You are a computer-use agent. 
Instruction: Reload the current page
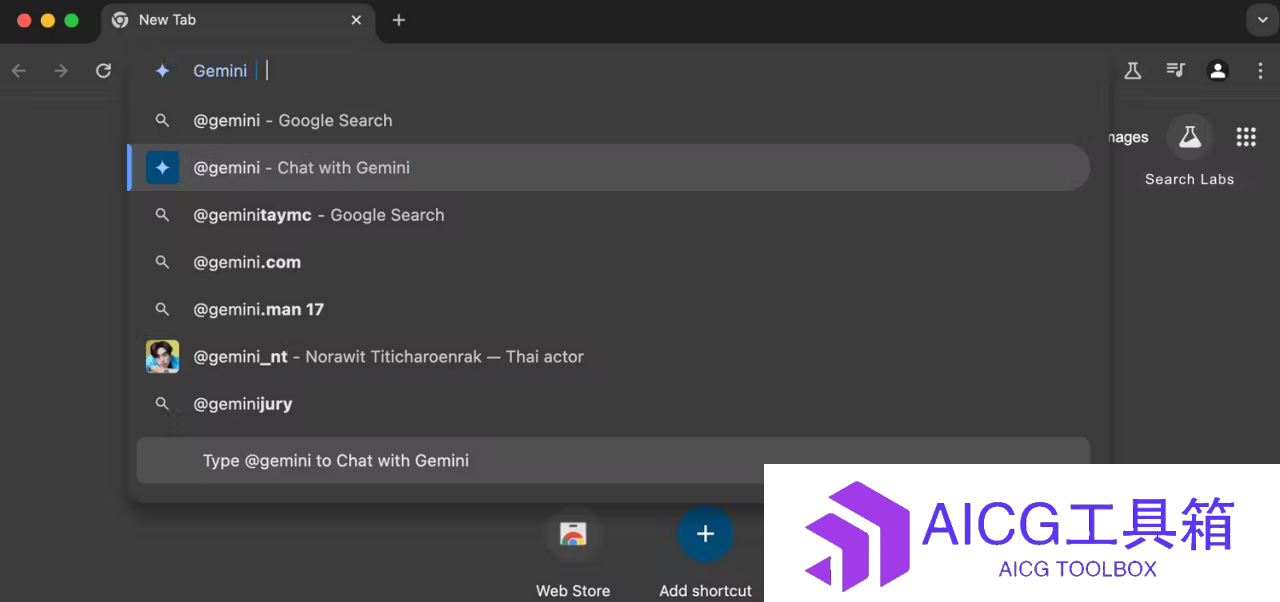[103, 70]
